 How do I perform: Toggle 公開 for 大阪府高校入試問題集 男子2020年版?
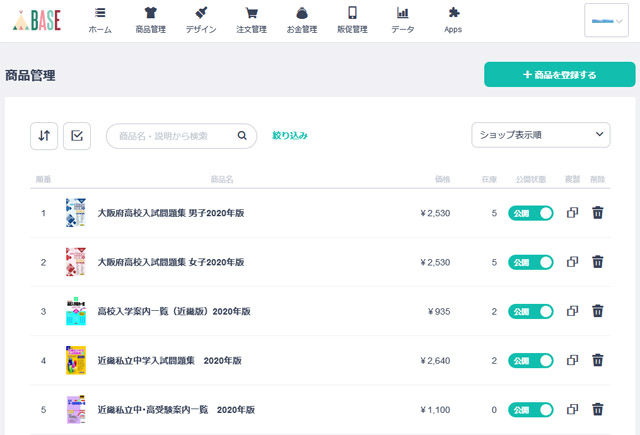pos(531,213)
